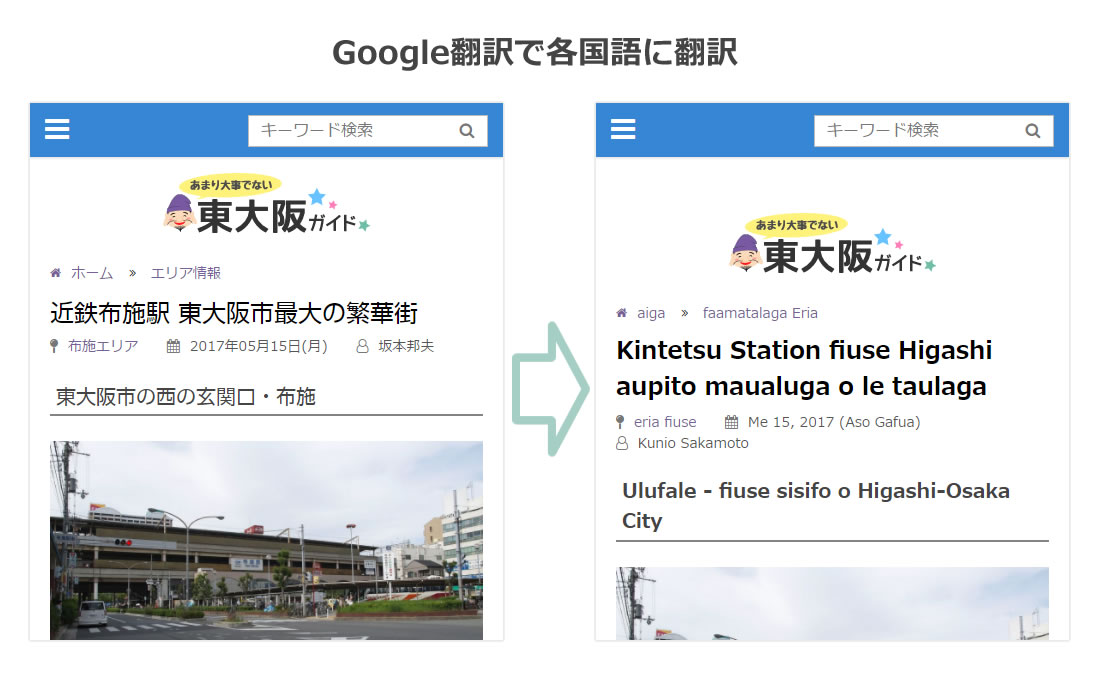Open eria fiuse area link

[665, 422]
